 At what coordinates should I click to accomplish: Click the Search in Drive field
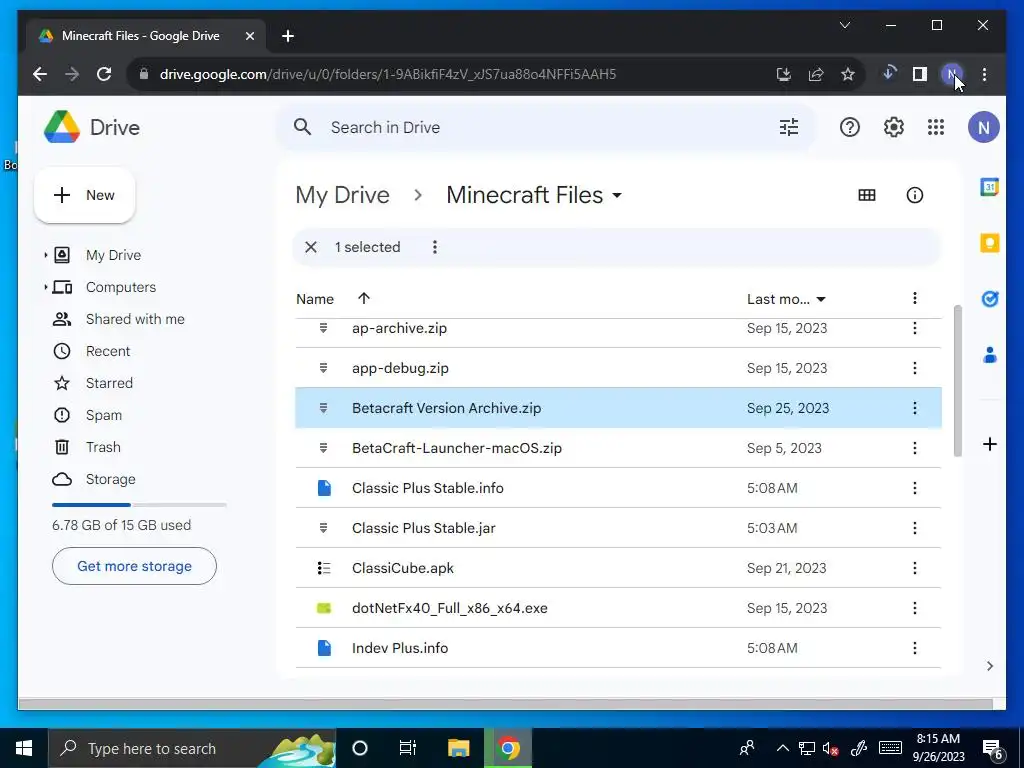tap(546, 127)
